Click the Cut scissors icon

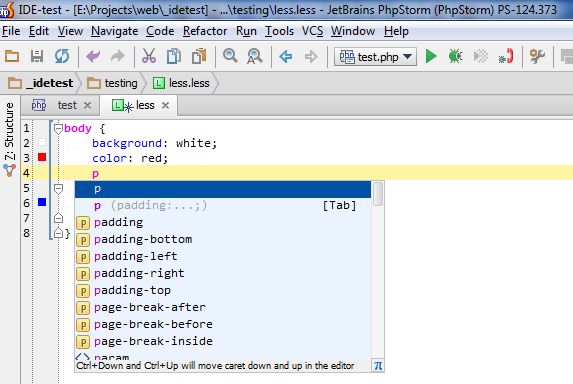[149, 56]
